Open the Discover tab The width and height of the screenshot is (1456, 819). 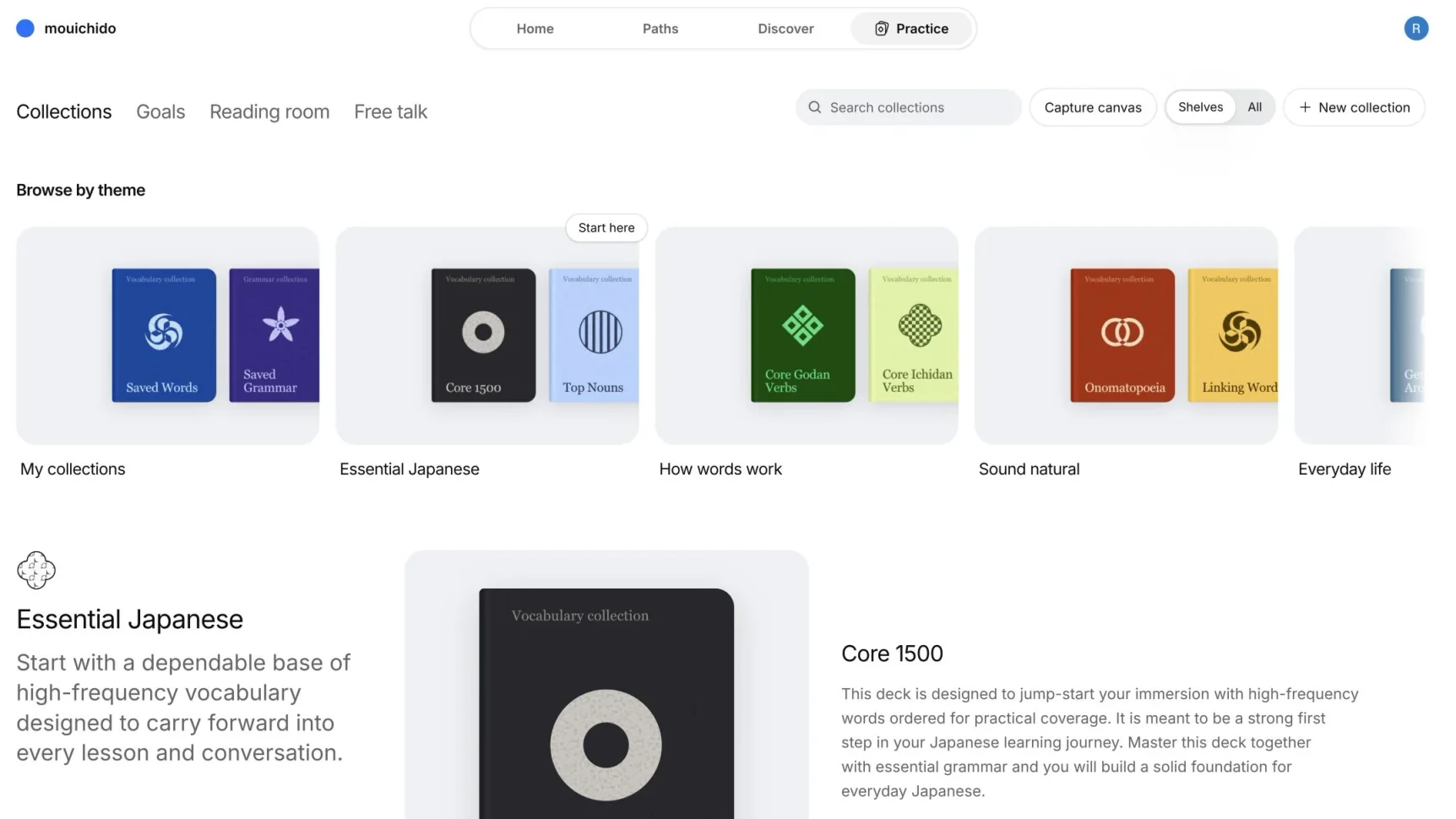785,29
